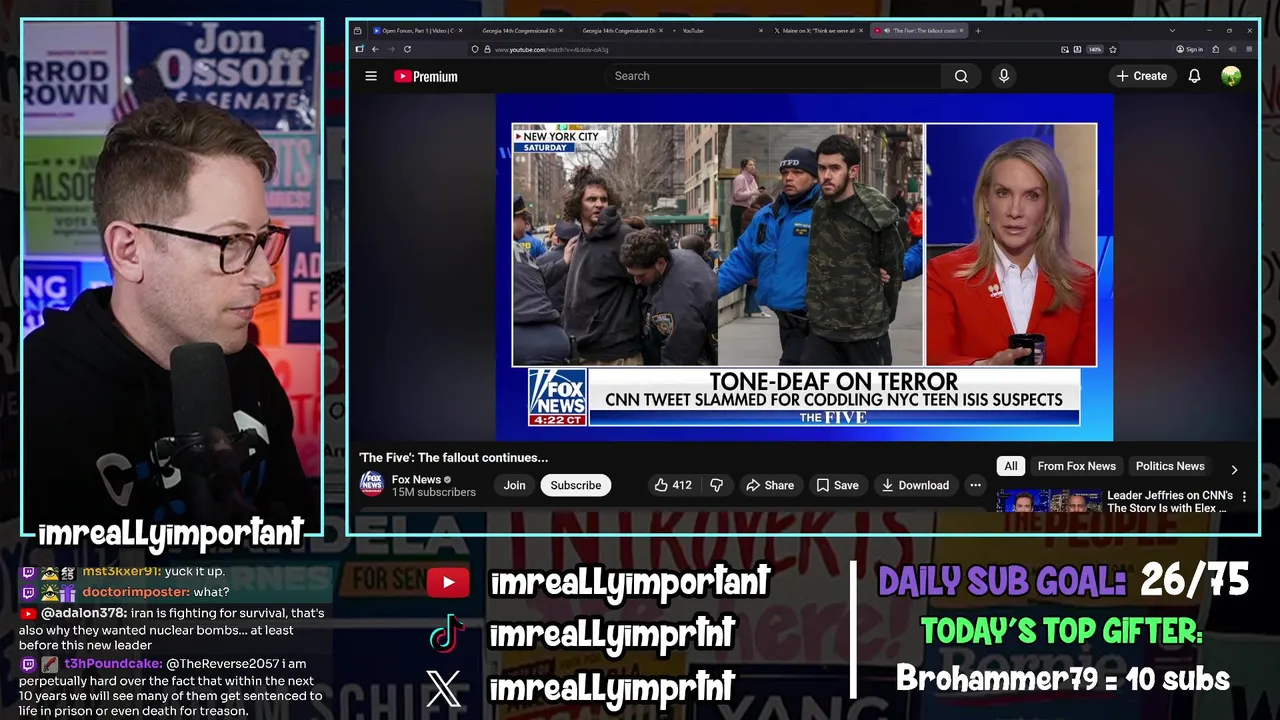Open the Fox News channel avatar
Image resolution: width=1280 pixels, height=720 pixels.
[x=371, y=485]
